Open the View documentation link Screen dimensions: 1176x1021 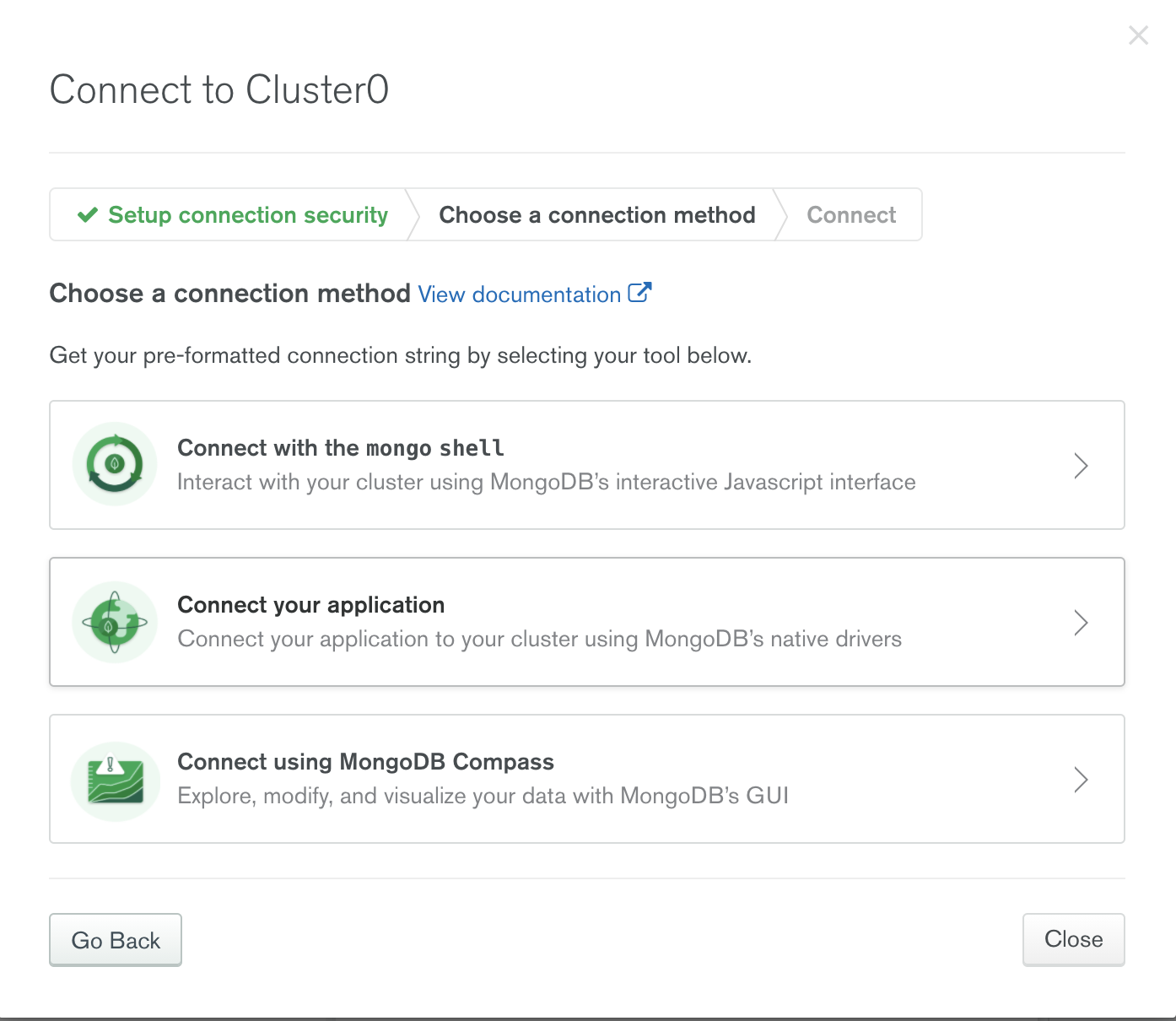520,294
